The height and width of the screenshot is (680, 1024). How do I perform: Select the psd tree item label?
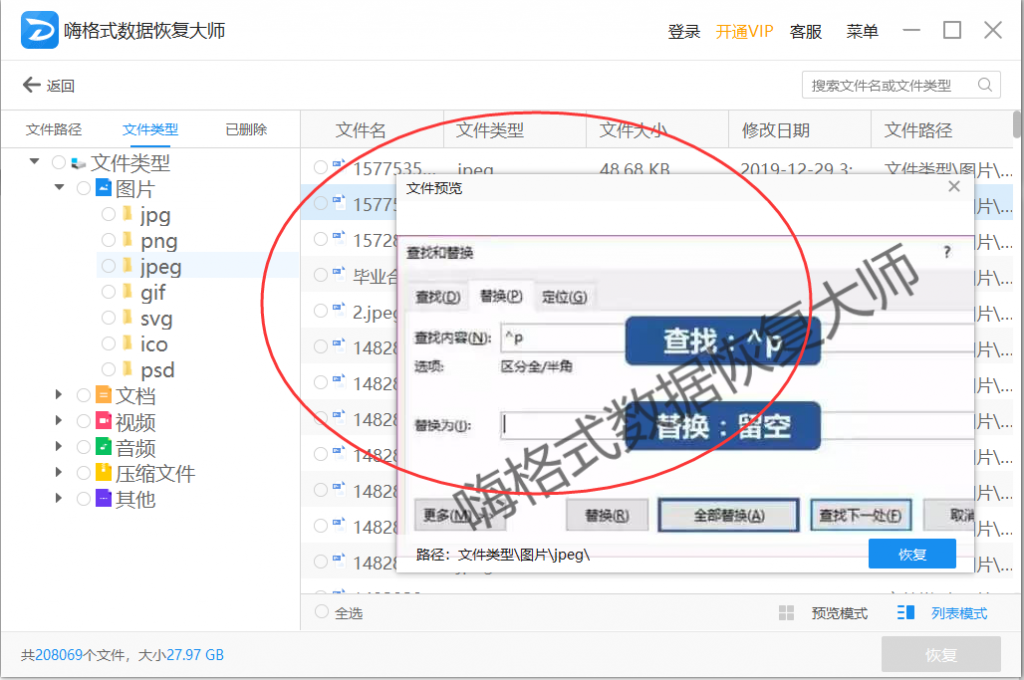click(x=157, y=370)
